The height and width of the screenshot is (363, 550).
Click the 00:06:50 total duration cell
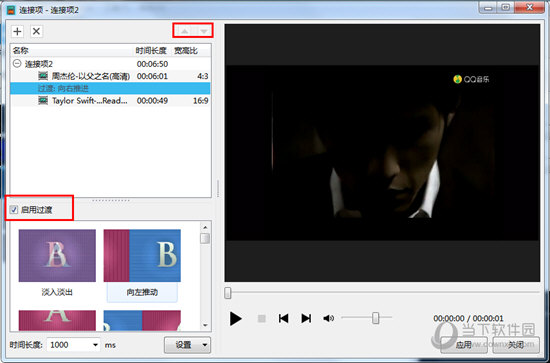(152, 64)
